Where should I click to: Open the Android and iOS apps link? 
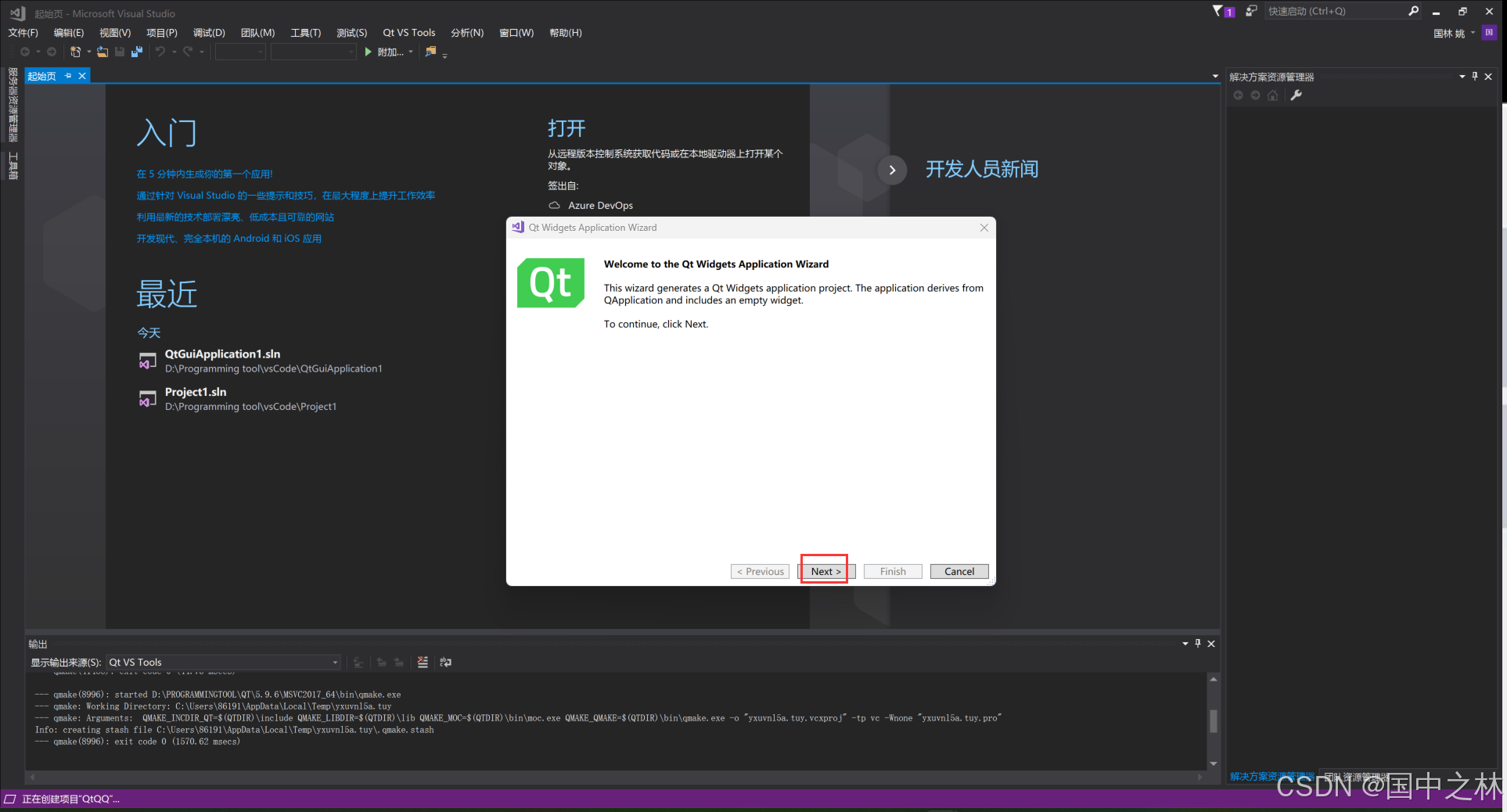pos(229,239)
